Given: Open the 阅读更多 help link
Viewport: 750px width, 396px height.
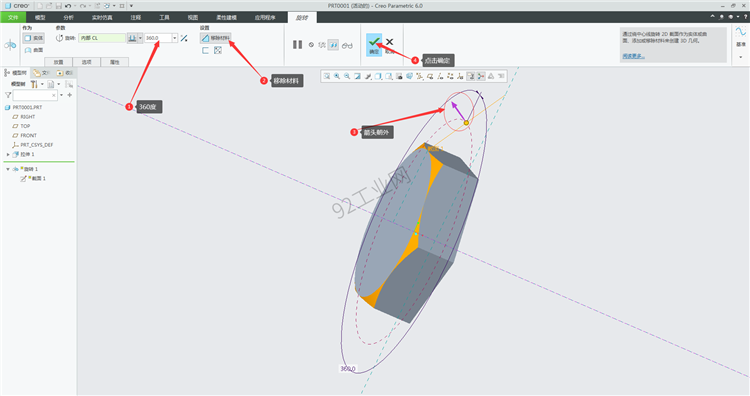Looking at the screenshot, I should click(x=633, y=56).
